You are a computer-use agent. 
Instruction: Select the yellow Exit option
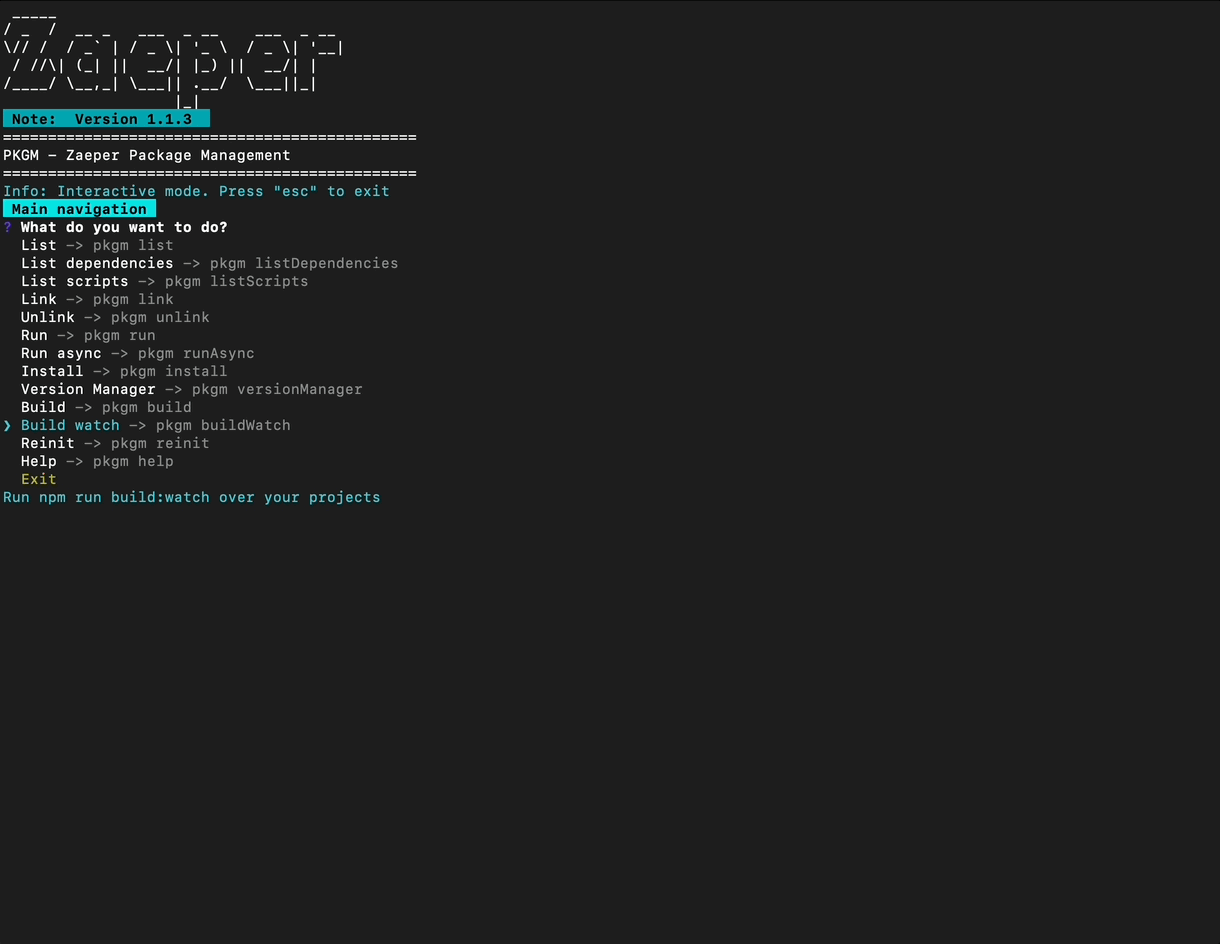[39, 479]
